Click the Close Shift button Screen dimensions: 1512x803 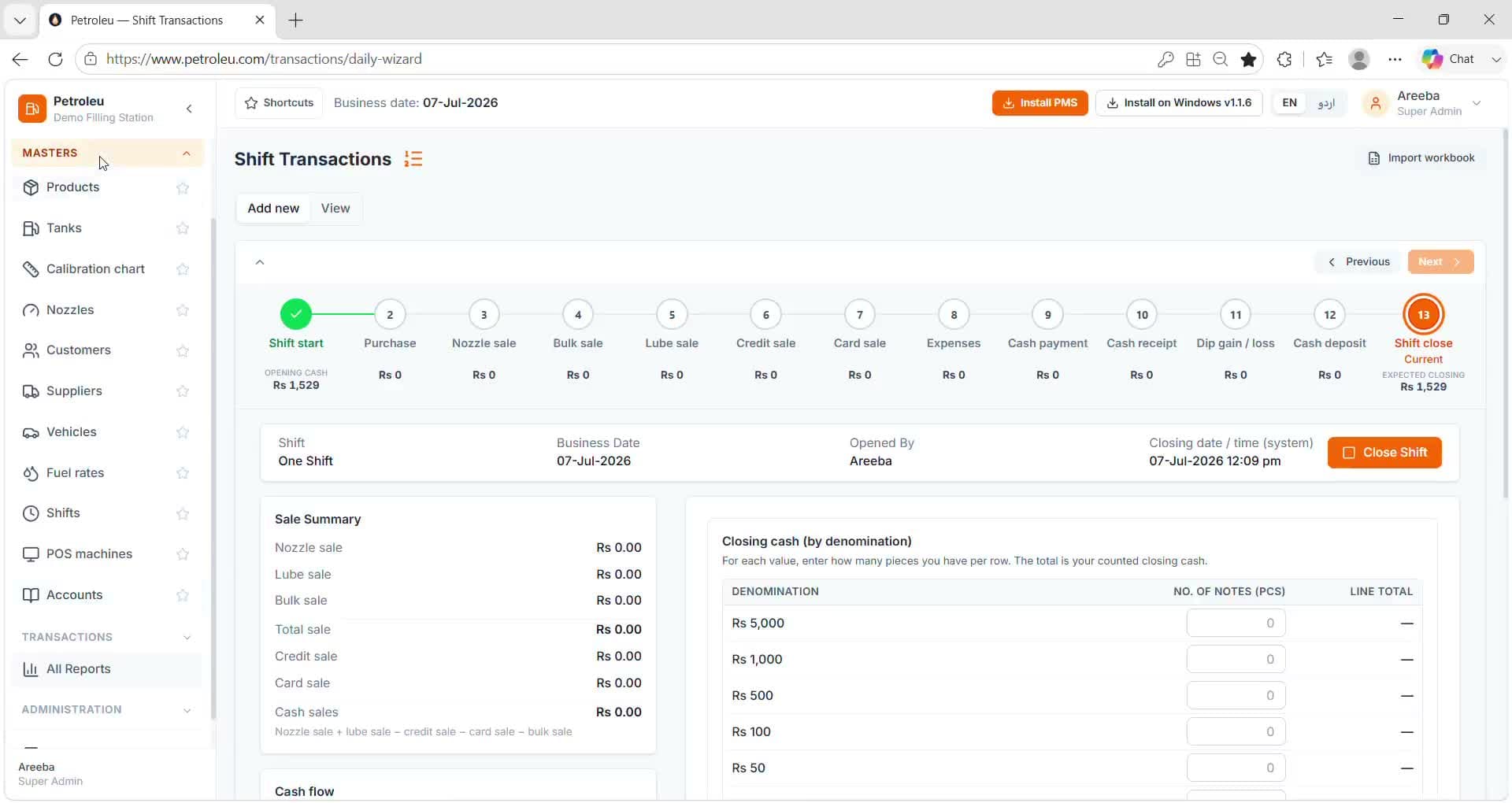click(x=1384, y=453)
